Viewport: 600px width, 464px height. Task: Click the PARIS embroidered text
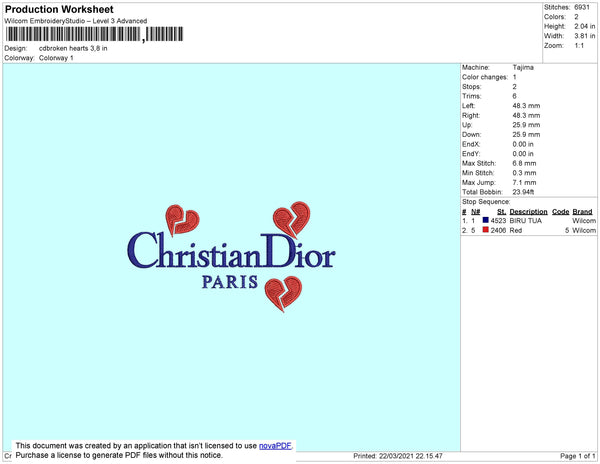(x=230, y=282)
